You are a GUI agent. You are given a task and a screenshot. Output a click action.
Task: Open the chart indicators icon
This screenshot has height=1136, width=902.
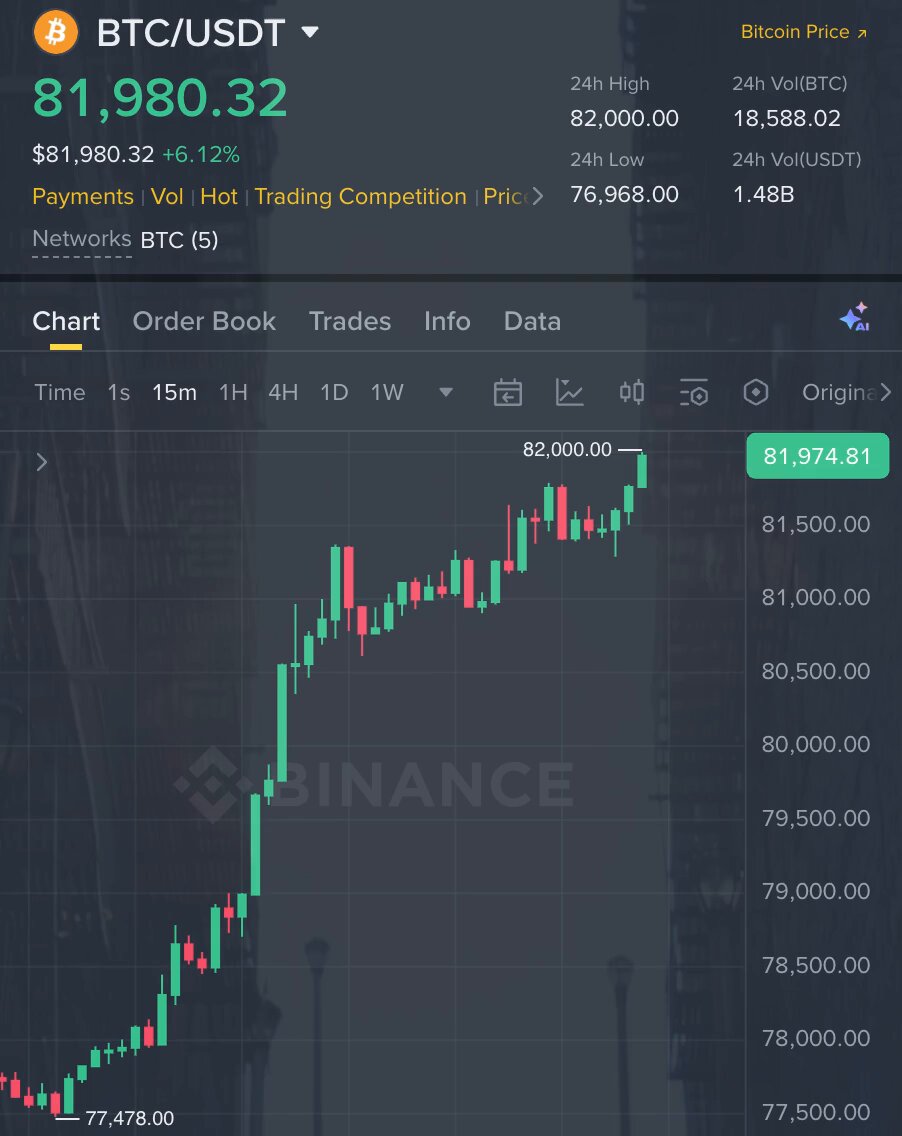click(x=569, y=392)
